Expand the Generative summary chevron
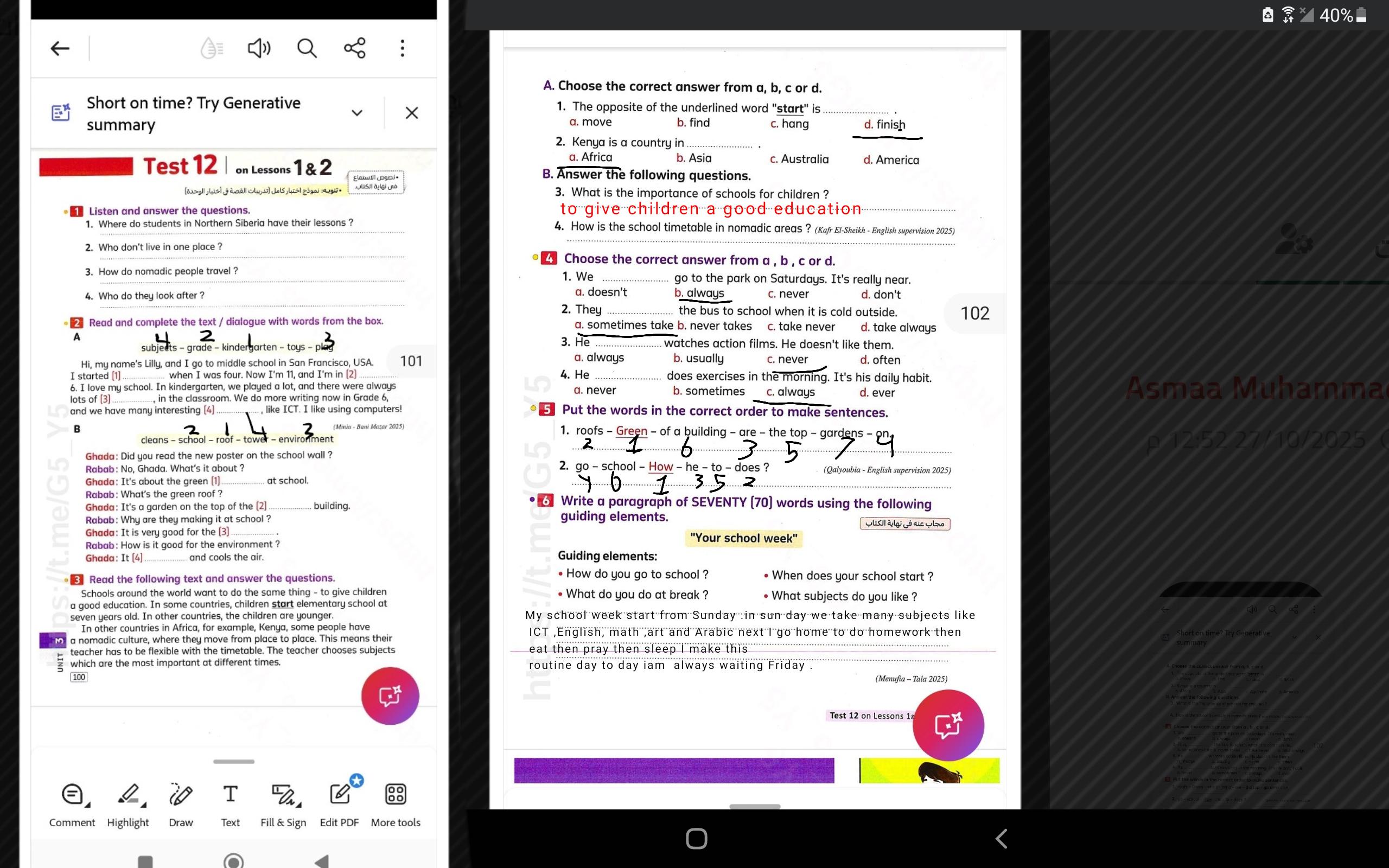 click(x=357, y=112)
